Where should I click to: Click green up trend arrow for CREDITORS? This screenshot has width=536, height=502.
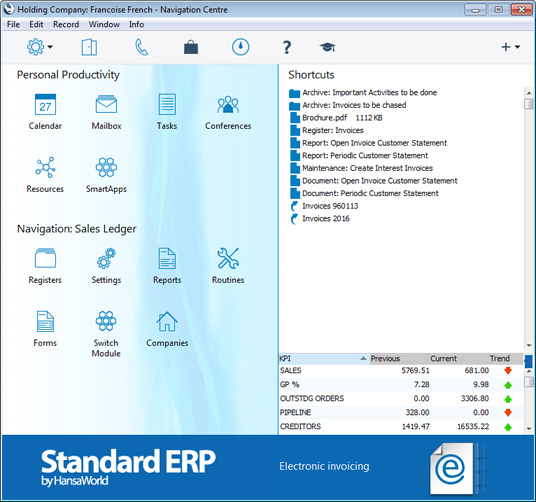[508, 427]
